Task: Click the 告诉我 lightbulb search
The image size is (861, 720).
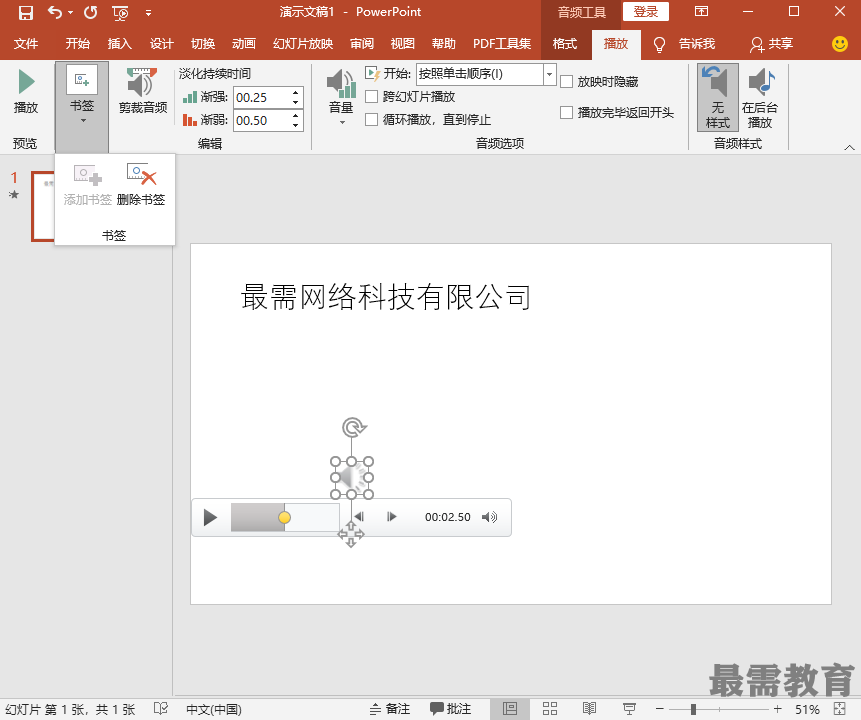Action: tap(686, 44)
